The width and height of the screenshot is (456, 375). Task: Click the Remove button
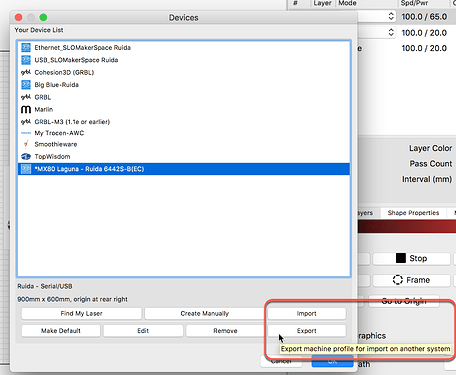pyautogui.click(x=225, y=331)
